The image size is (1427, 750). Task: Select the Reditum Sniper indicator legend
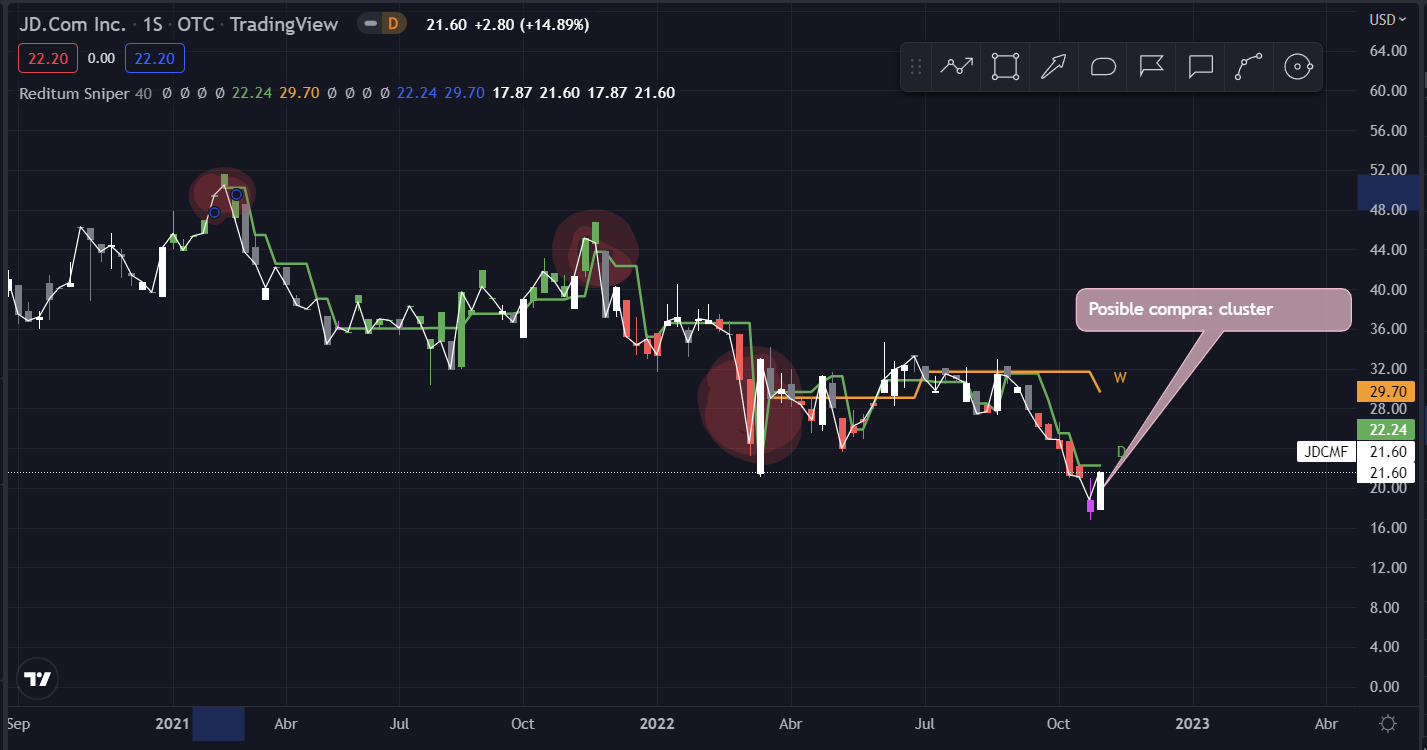click(x=75, y=93)
